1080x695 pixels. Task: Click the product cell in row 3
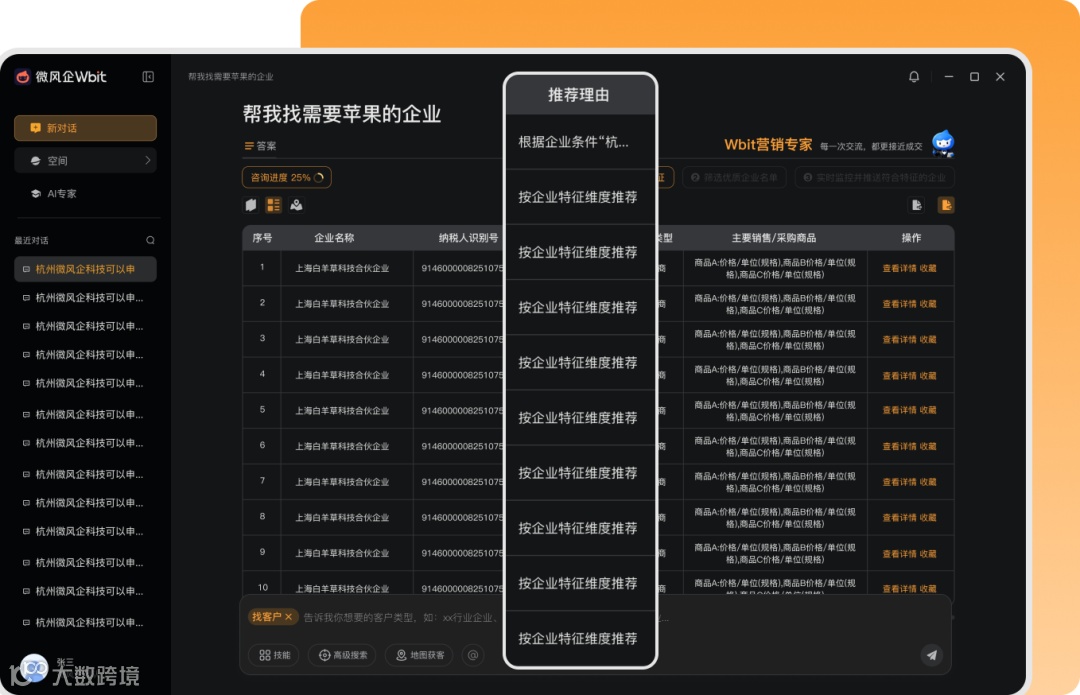[775, 340]
